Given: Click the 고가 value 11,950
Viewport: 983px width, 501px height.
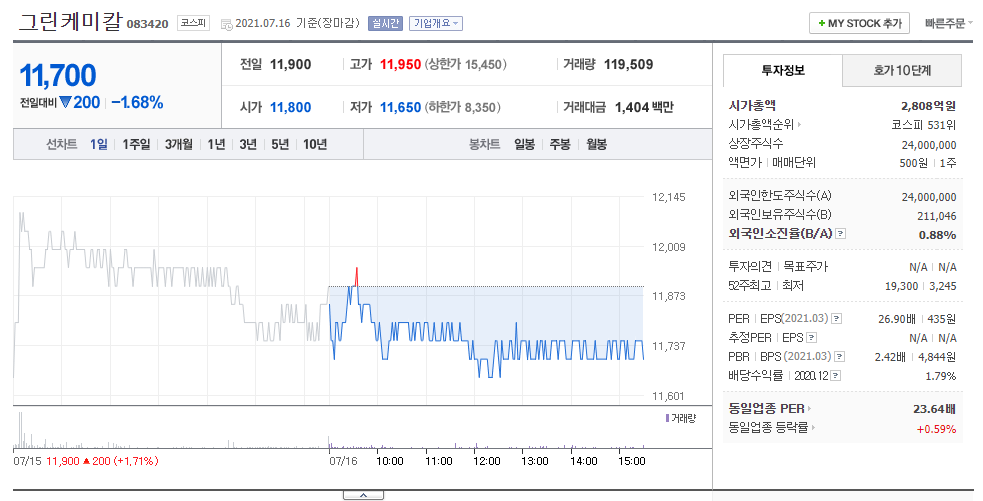Looking at the screenshot, I should click(400, 65).
